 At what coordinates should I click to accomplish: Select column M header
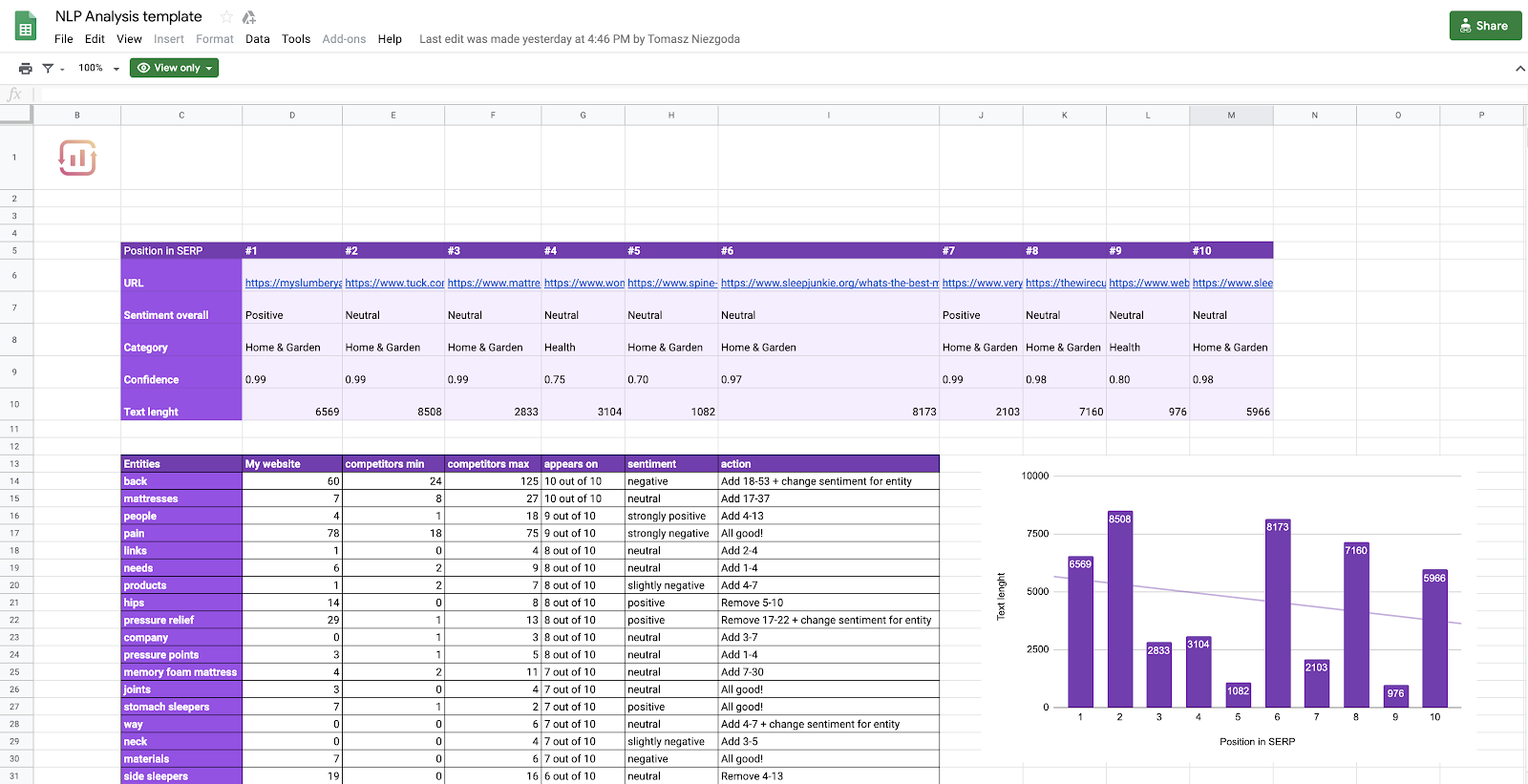click(1231, 115)
